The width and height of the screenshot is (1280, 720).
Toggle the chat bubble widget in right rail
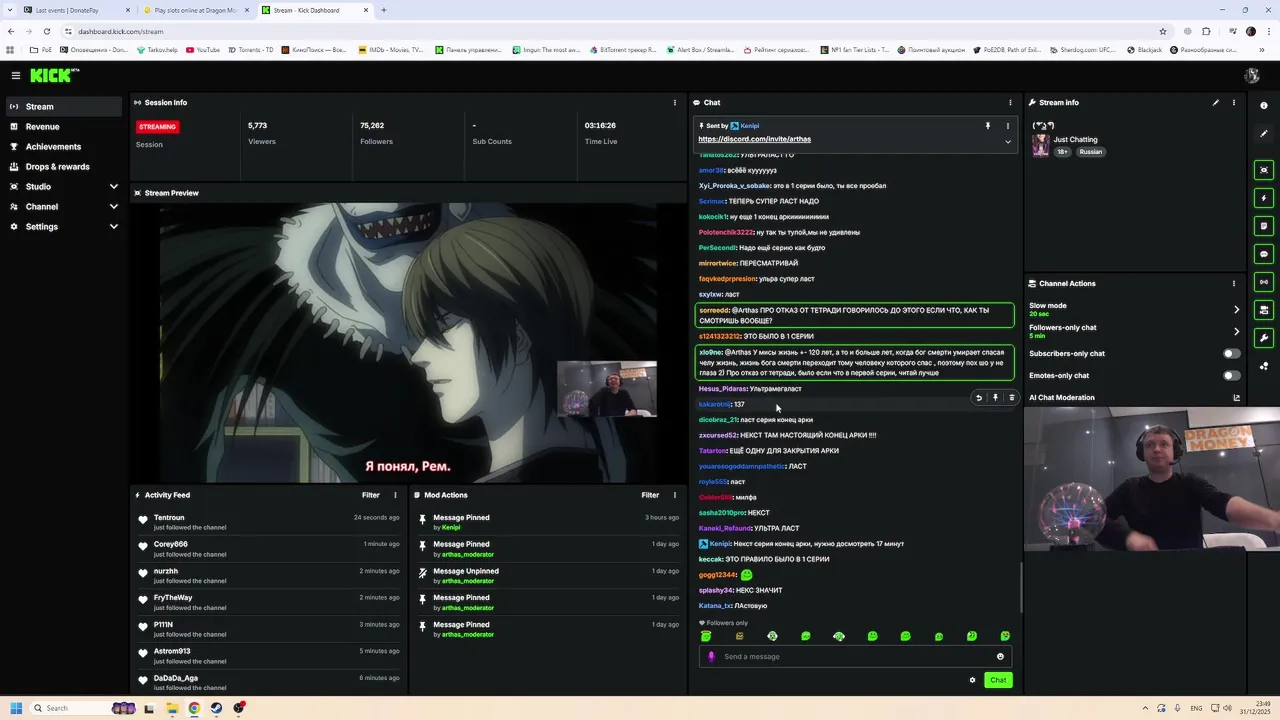coord(1264,254)
